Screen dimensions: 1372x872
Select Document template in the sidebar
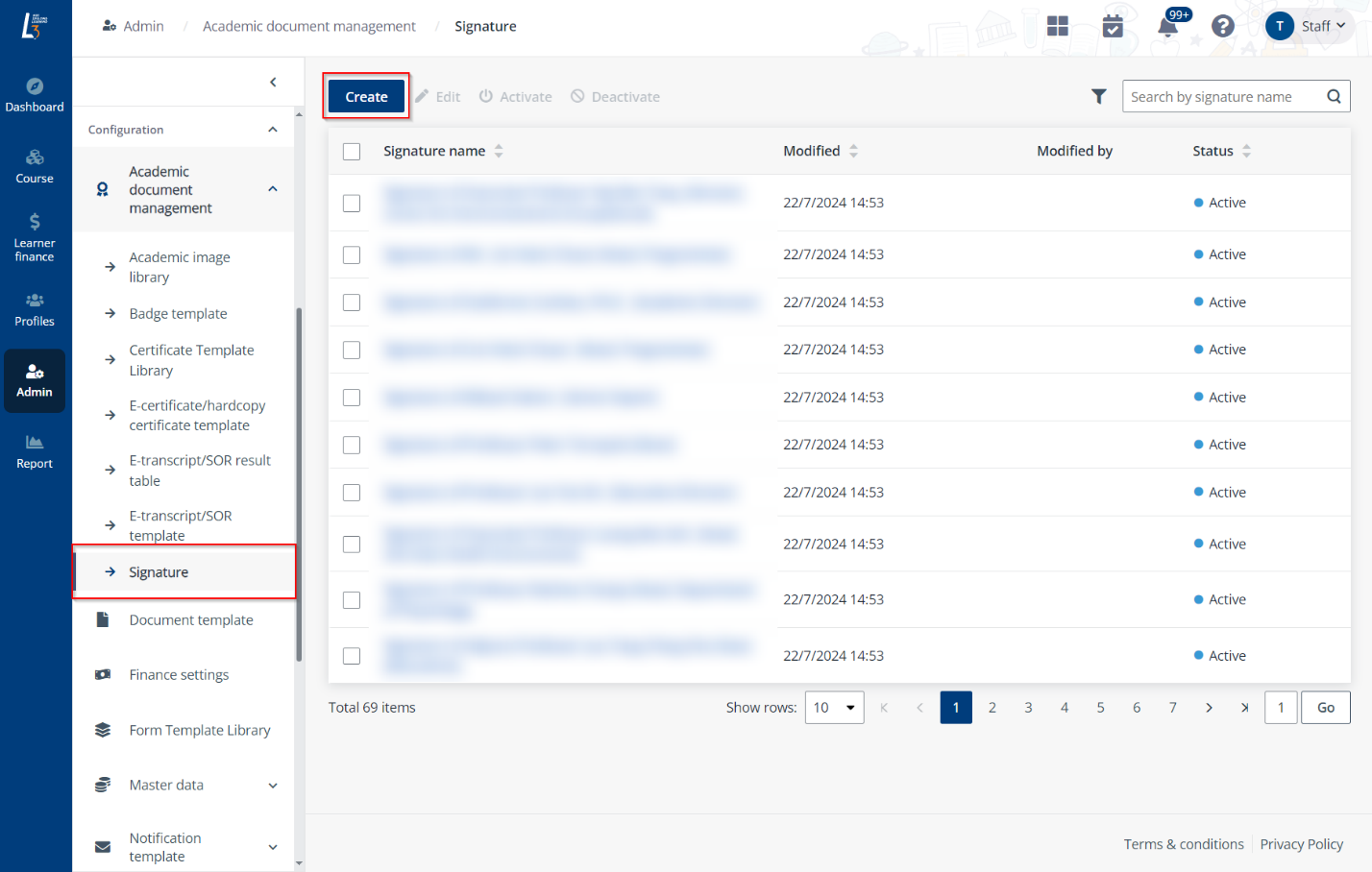pyautogui.click(x=191, y=620)
